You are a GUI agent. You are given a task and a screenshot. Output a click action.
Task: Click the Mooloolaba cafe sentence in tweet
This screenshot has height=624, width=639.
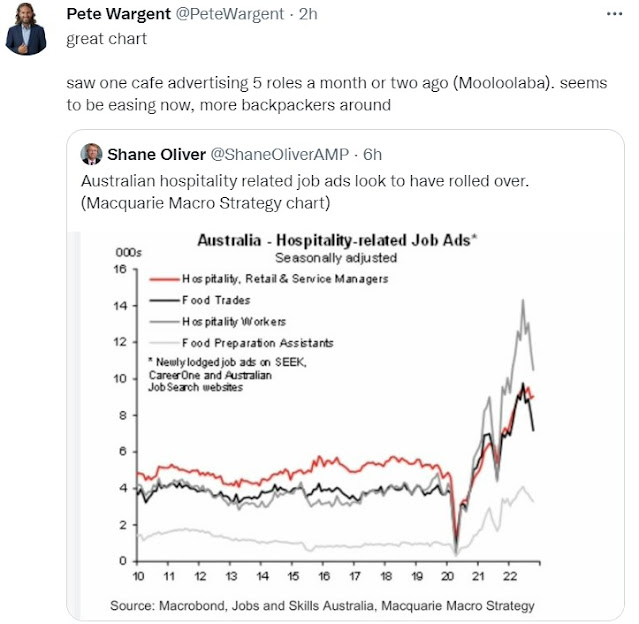(x=337, y=94)
